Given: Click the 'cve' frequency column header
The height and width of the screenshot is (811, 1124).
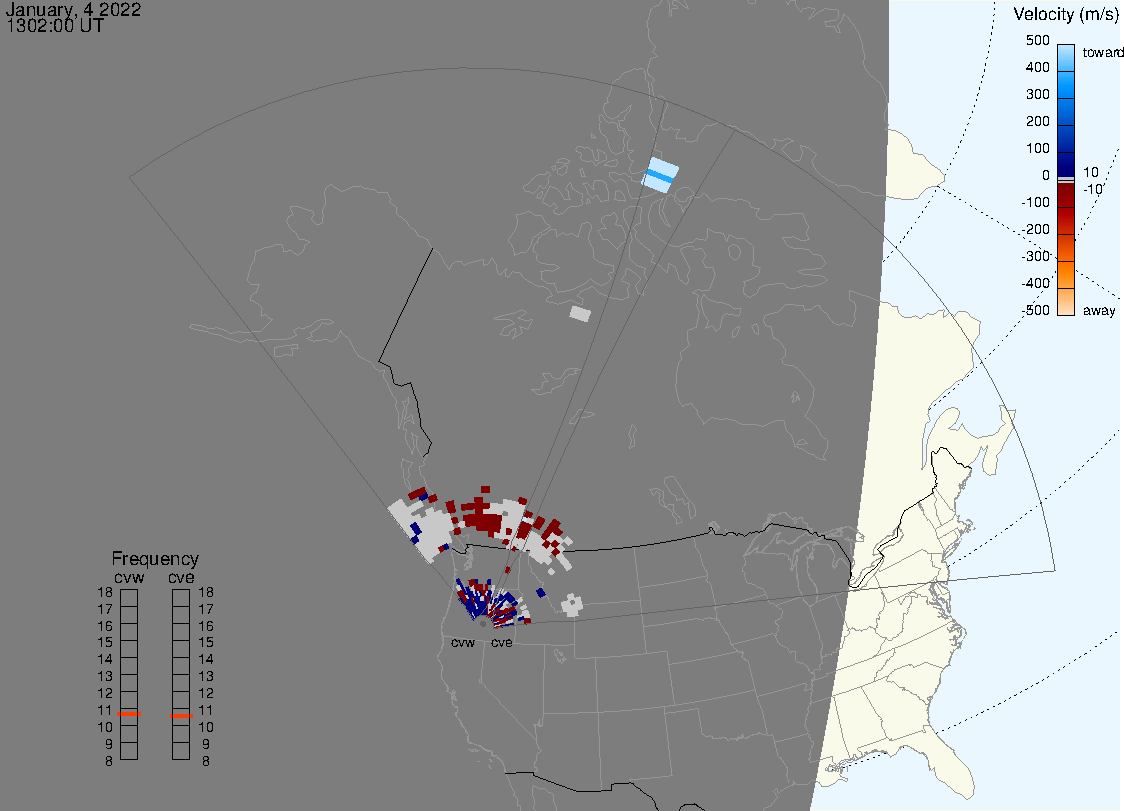Looking at the screenshot, I should pyautogui.click(x=181, y=577).
